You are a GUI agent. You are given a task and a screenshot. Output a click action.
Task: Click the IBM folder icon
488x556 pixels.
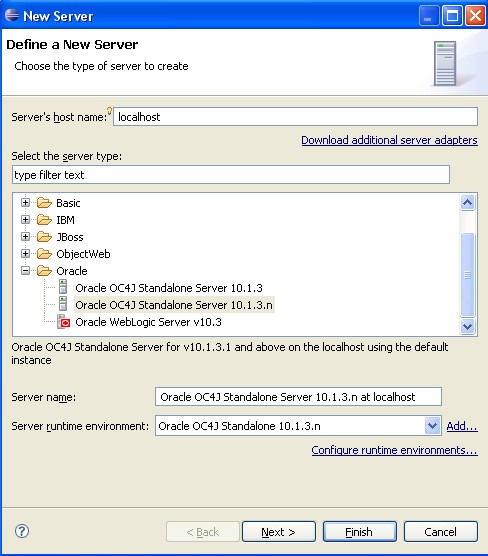pos(44,220)
